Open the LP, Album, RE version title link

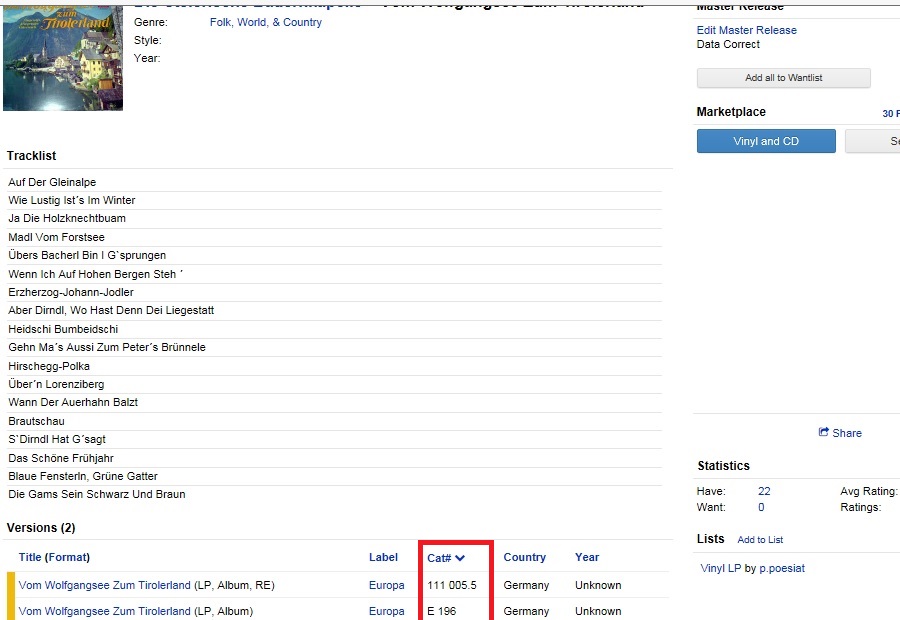104,585
